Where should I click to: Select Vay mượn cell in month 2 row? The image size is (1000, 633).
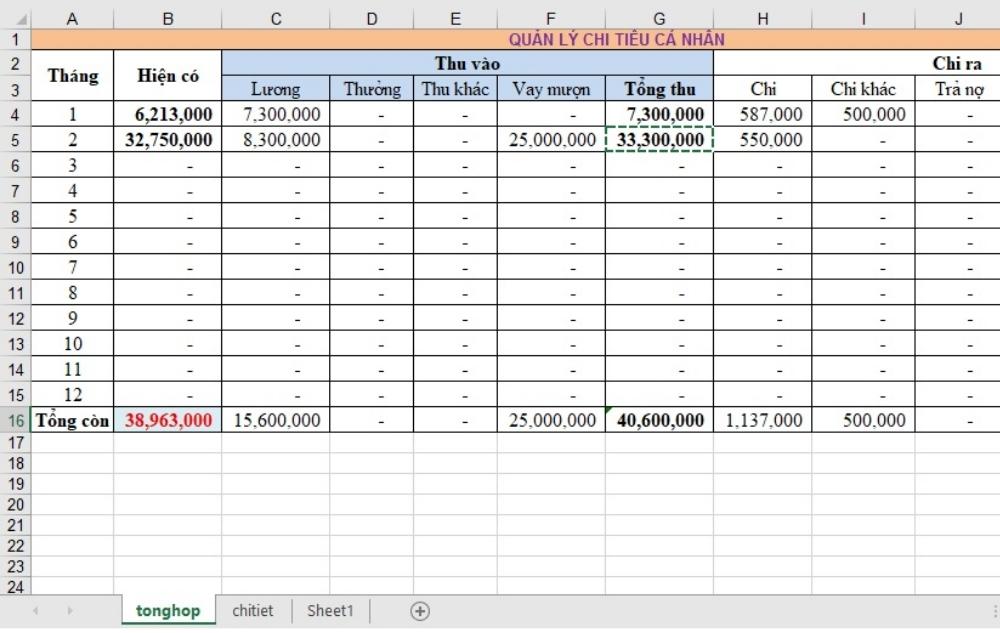551,140
